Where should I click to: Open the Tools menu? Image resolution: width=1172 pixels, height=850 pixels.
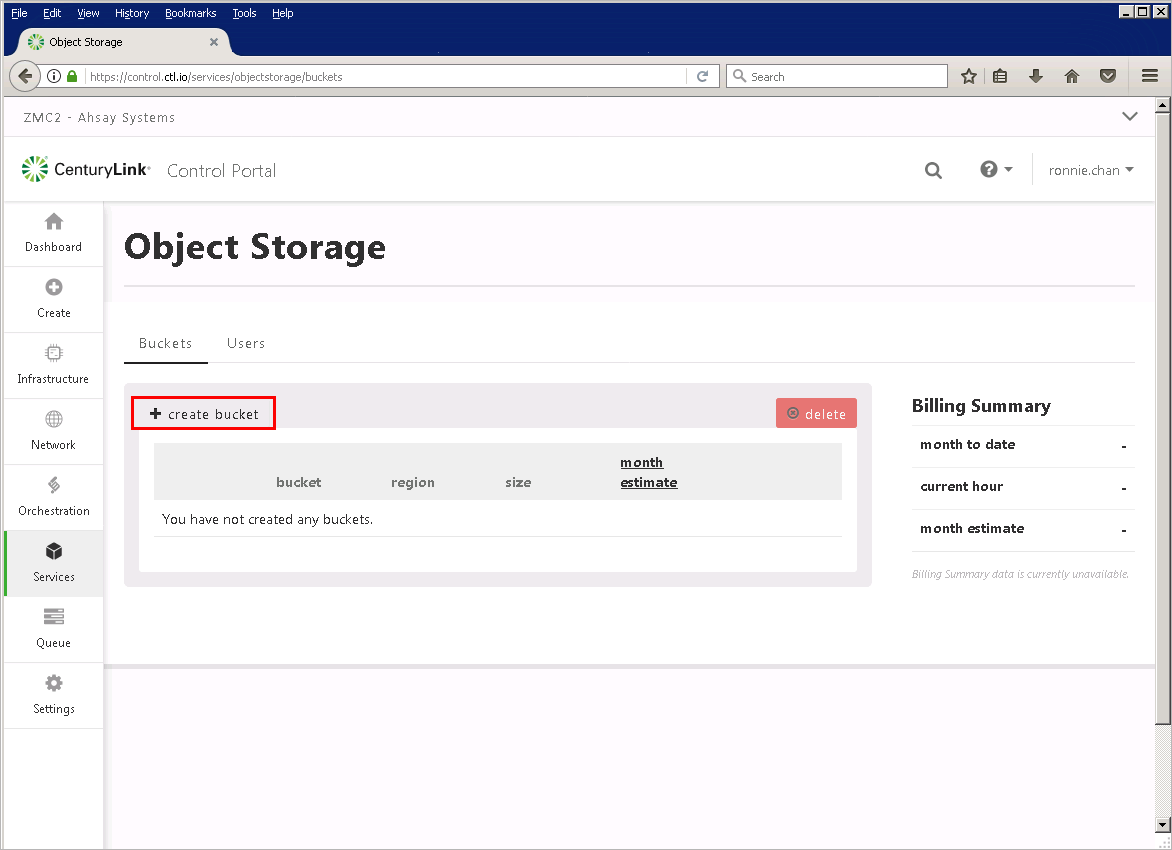[x=244, y=13]
